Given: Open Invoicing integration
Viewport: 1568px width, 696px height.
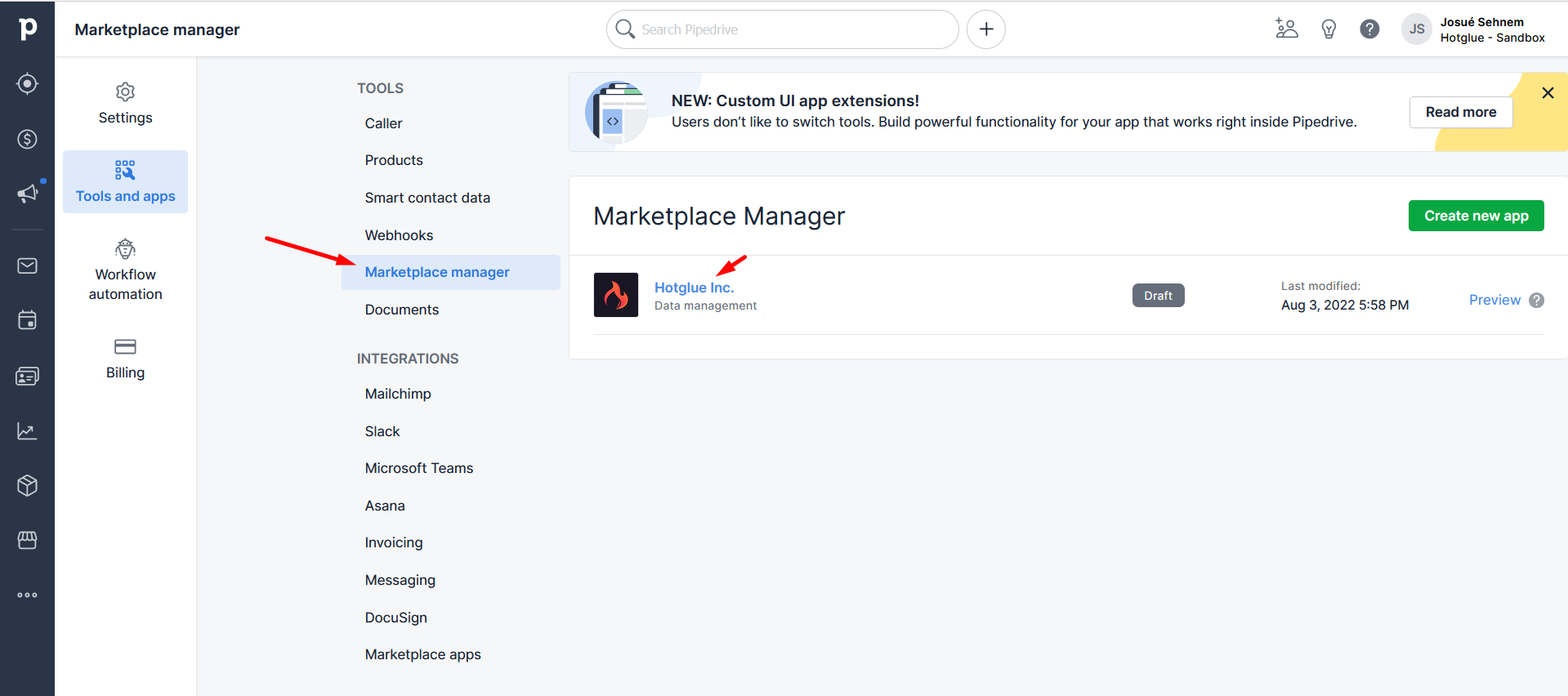Looking at the screenshot, I should pyautogui.click(x=394, y=542).
